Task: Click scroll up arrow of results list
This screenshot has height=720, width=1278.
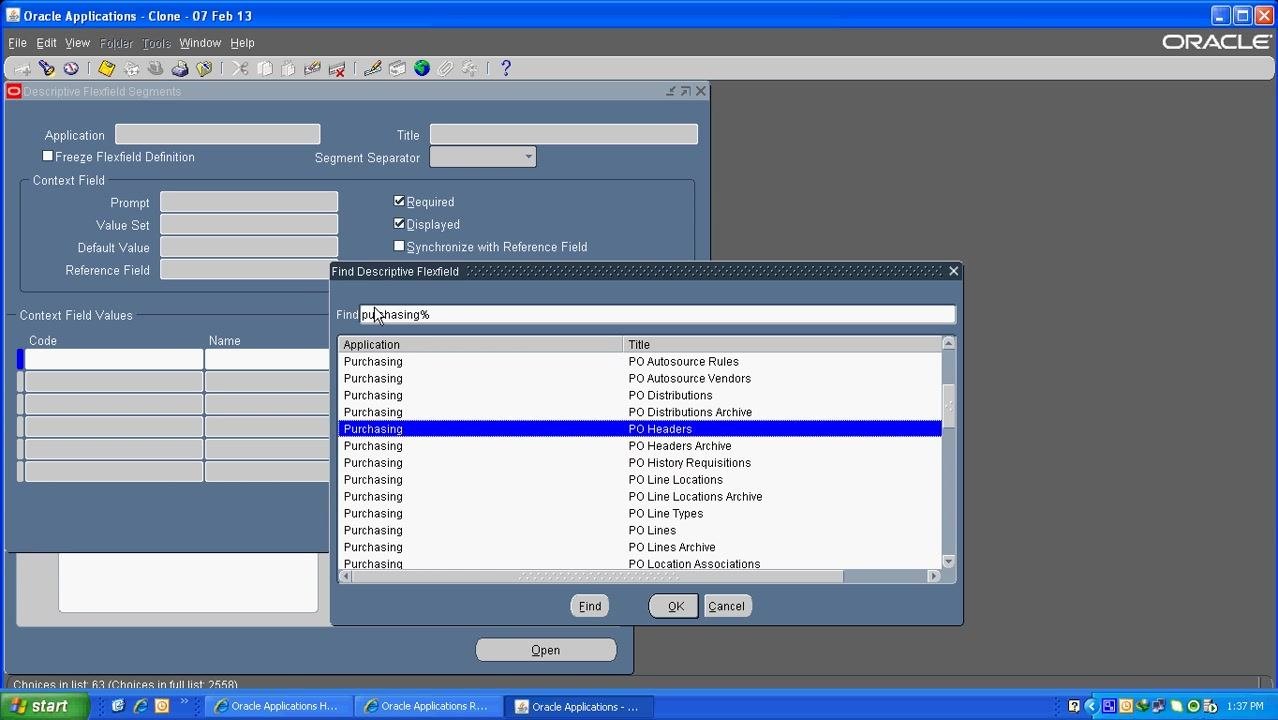Action: point(948,343)
